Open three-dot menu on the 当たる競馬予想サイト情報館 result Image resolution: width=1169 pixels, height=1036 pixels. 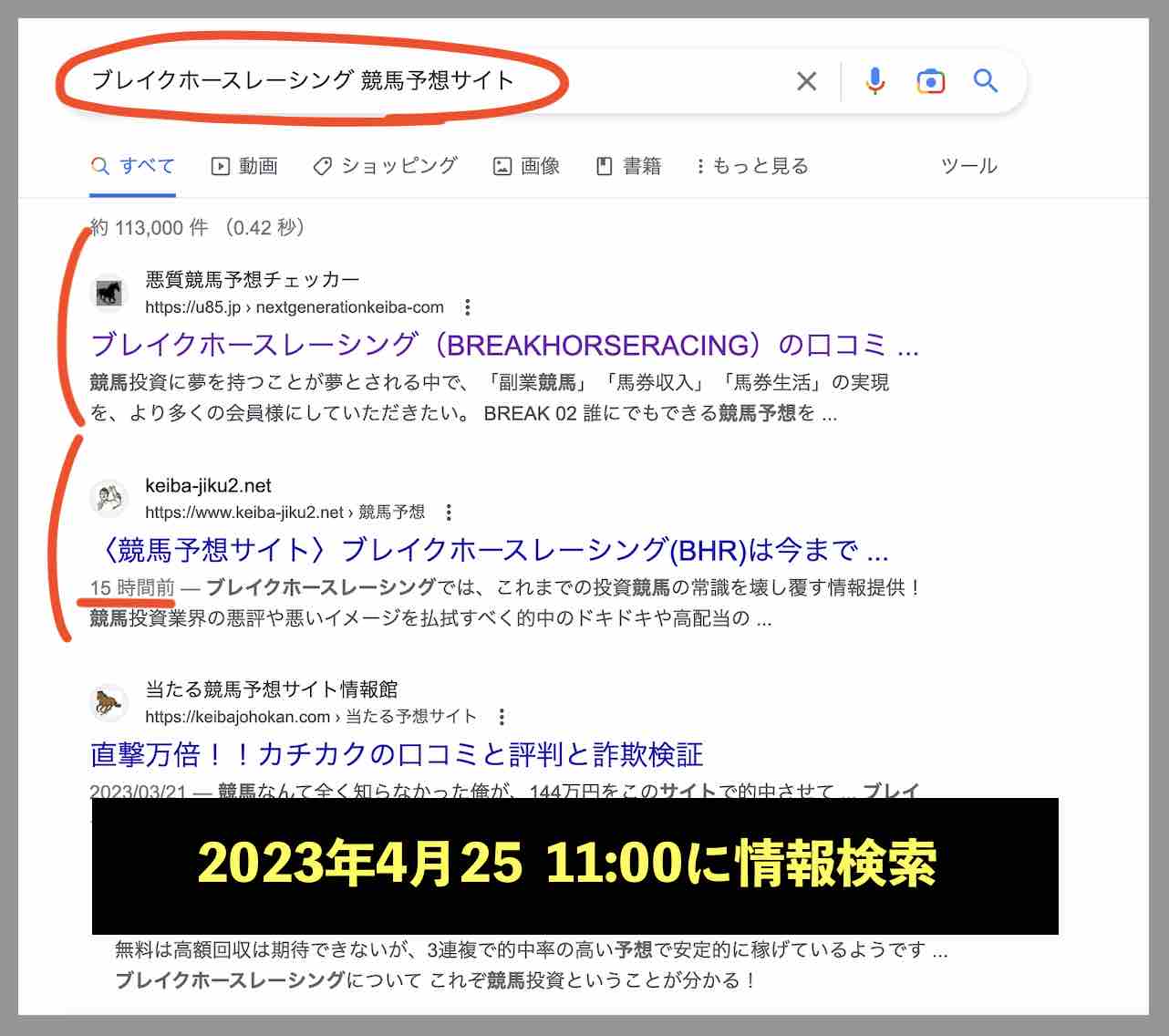point(503,717)
